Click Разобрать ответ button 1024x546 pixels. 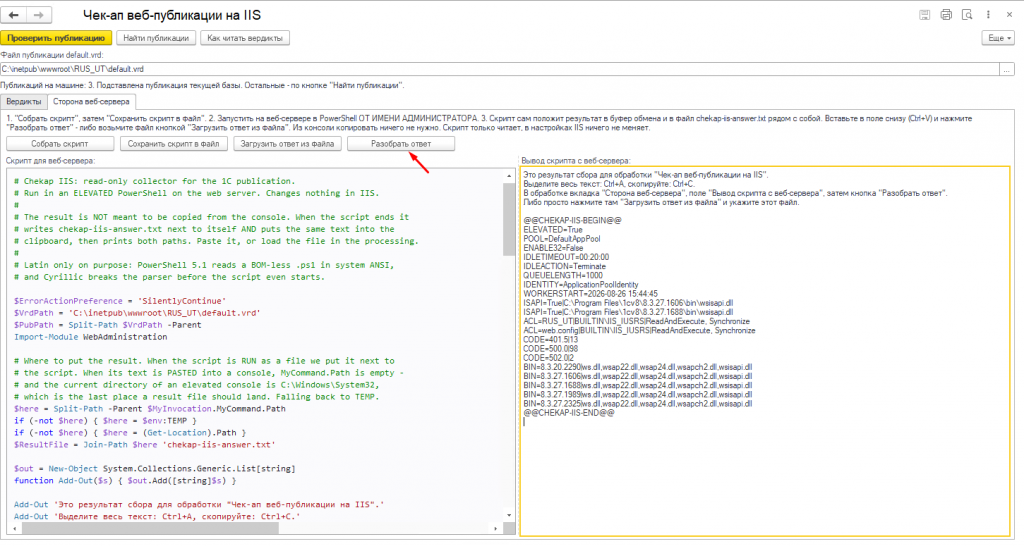click(x=401, y=144)
